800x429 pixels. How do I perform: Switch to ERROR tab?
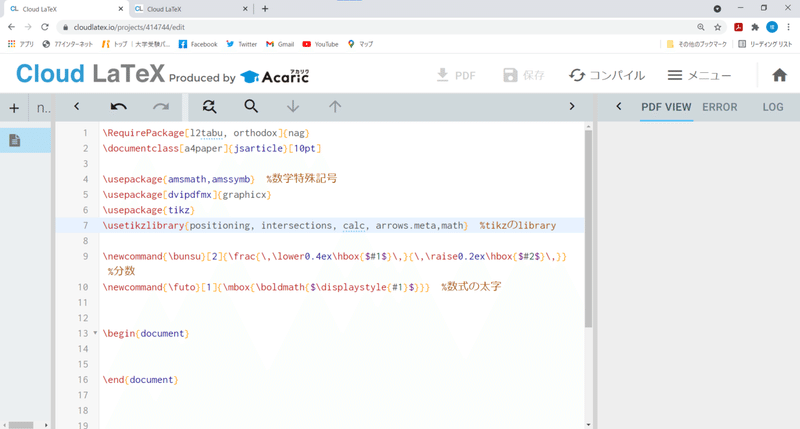720,107
